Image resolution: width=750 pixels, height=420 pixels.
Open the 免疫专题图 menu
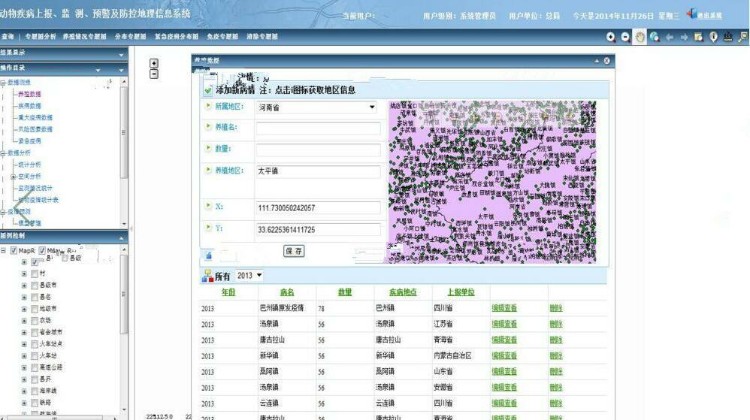(x=222, y=36)
